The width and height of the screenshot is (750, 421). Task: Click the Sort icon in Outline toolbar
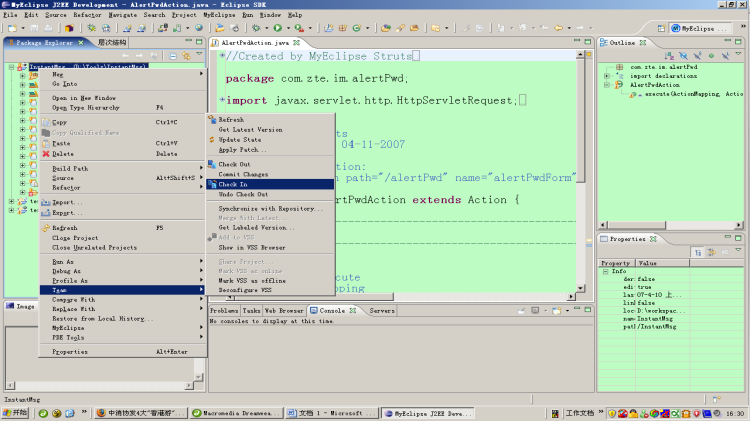[669, 56]
